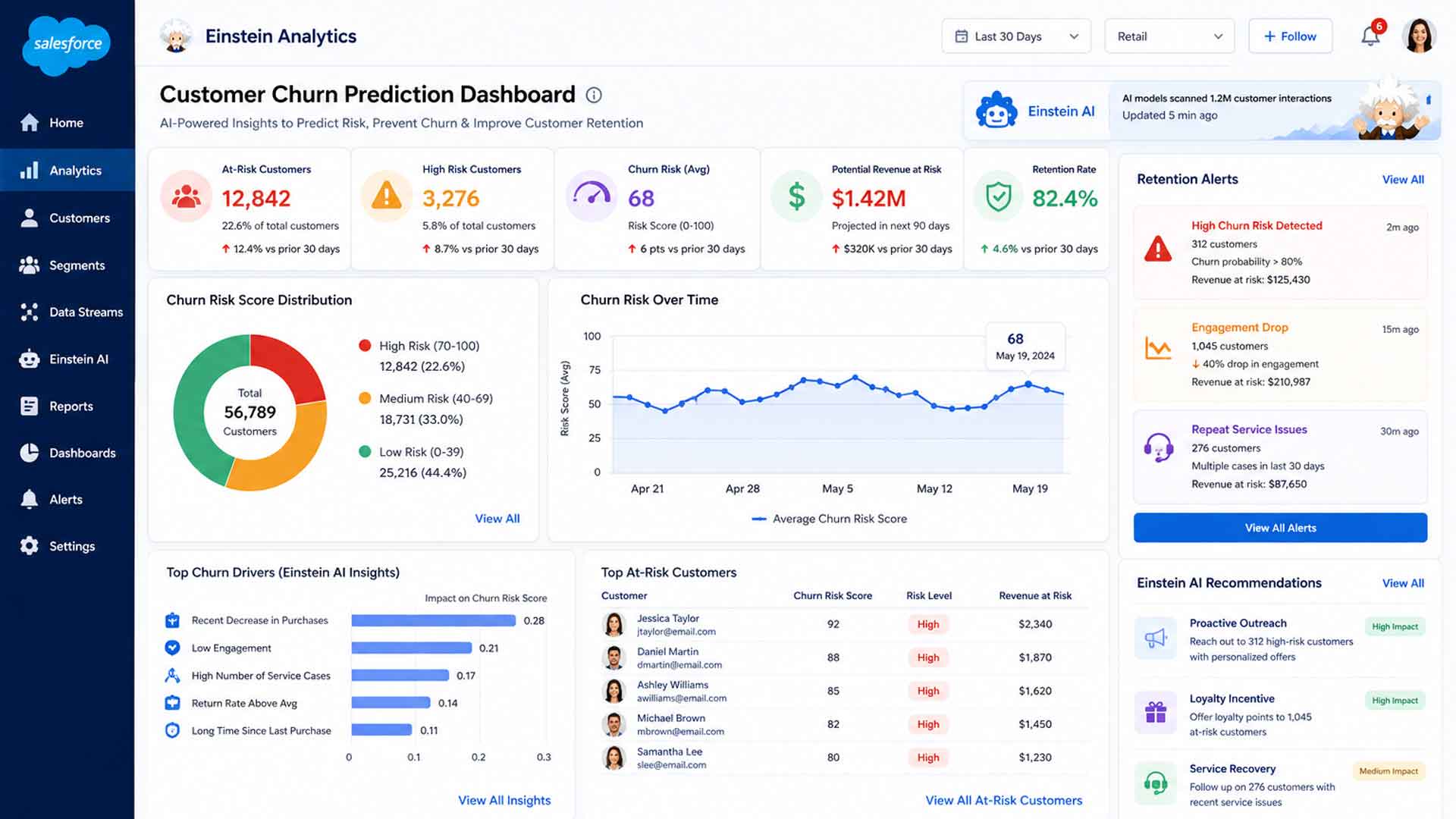
Task: Click High Impact badge on Proactive Outreach
Action: click(x=1395, y=626)
